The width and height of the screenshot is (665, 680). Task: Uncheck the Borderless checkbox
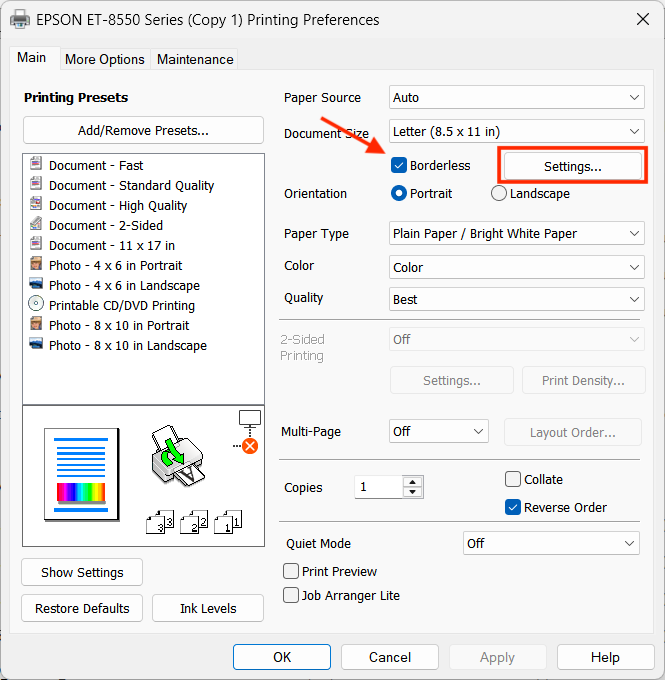pos(398,165)
